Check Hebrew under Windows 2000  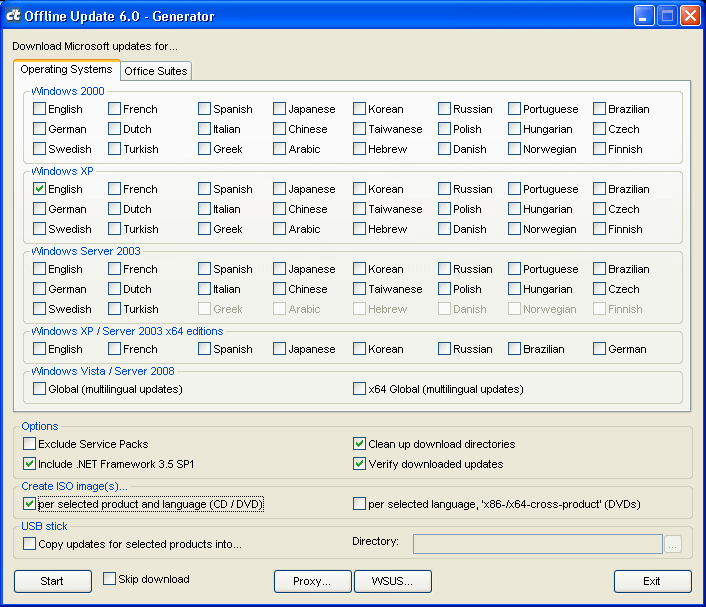click(359, 149)
